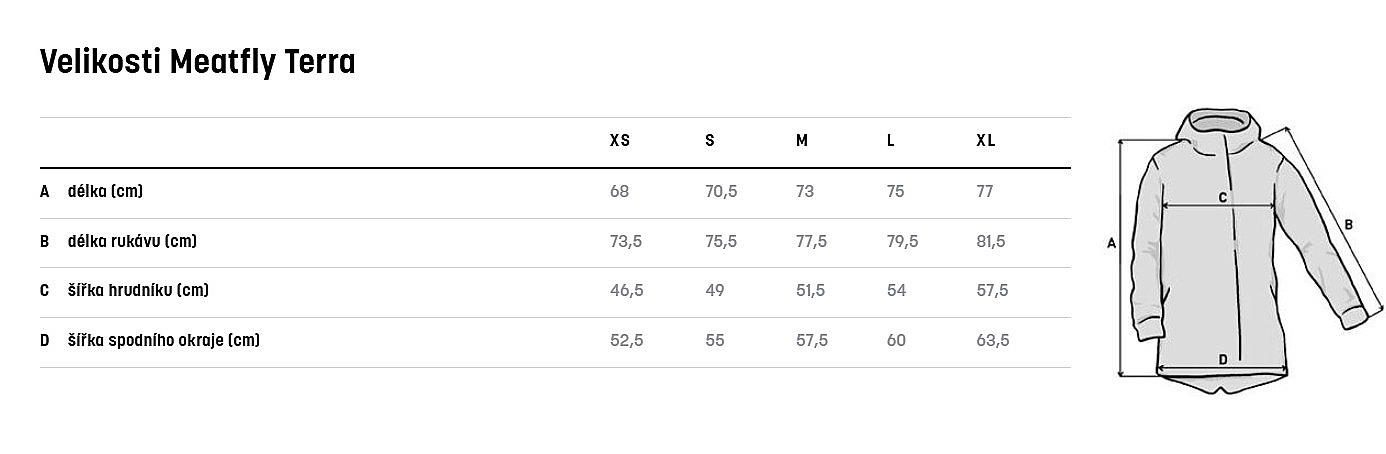
Task: Click the 73 length value for size M
Action: (805, 191)
